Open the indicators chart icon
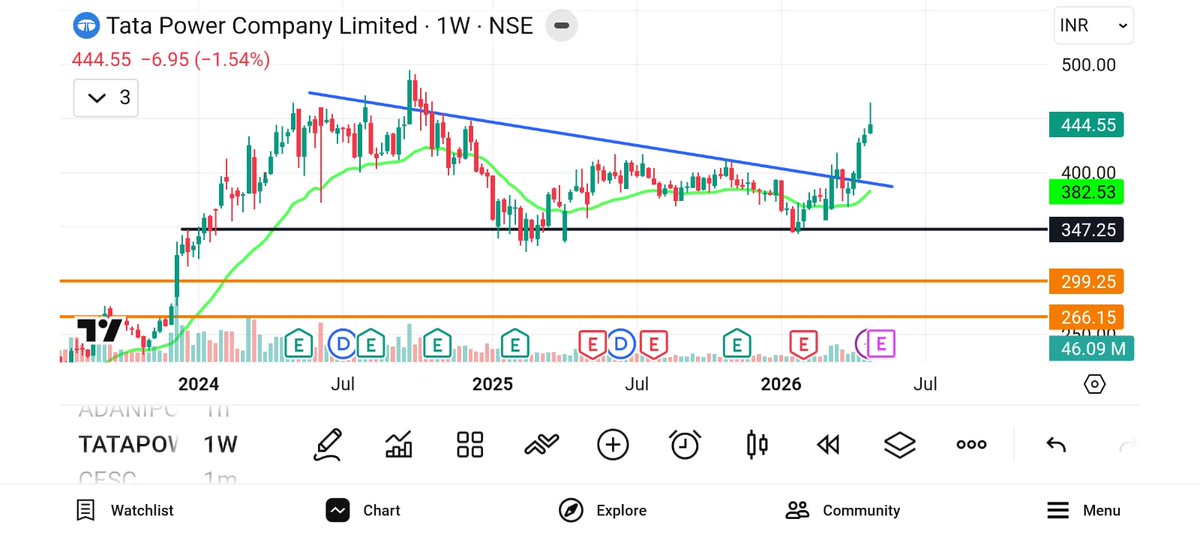This screenshot has height=537, width=1200. 399,445
